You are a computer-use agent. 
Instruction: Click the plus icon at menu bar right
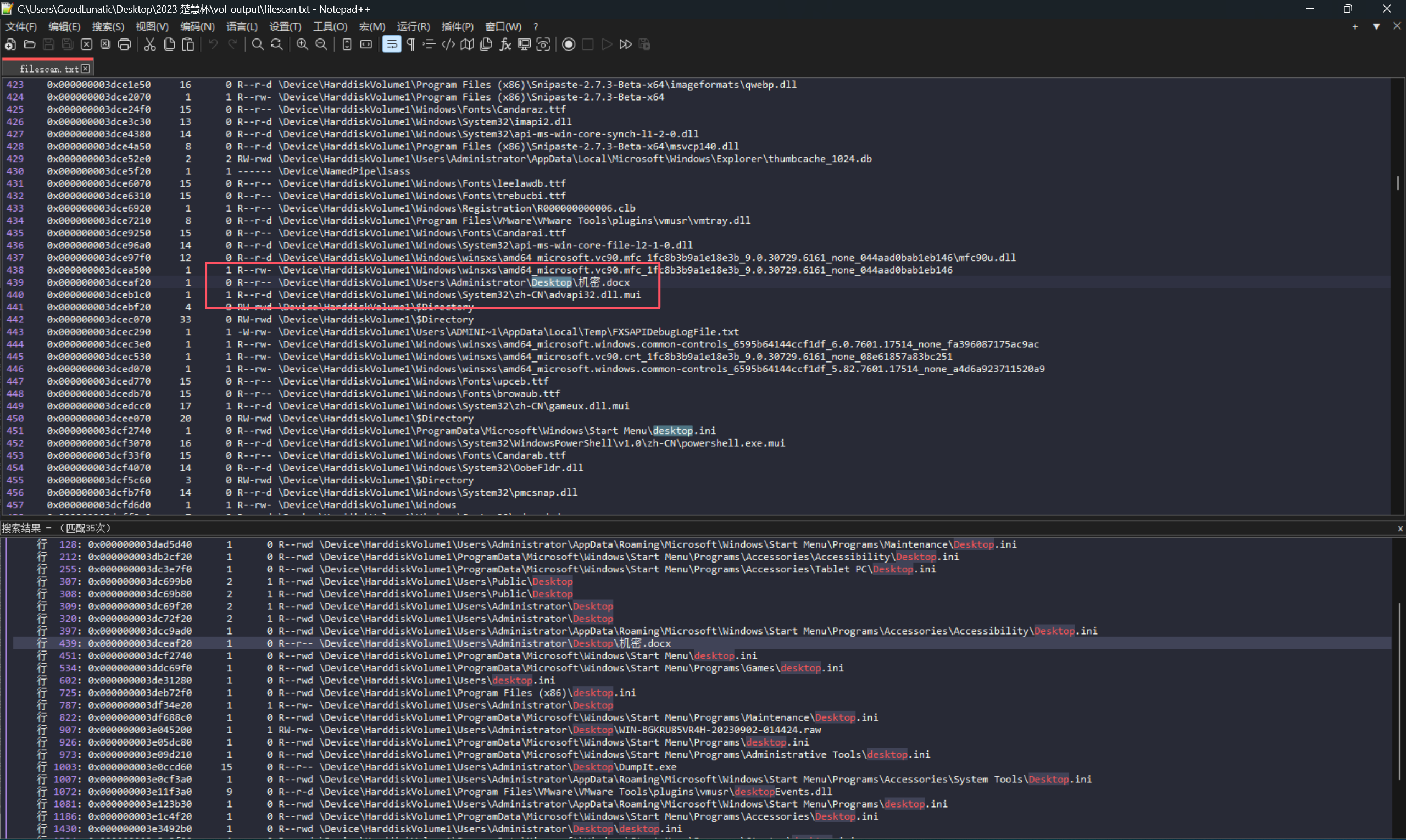(1355, 26)
